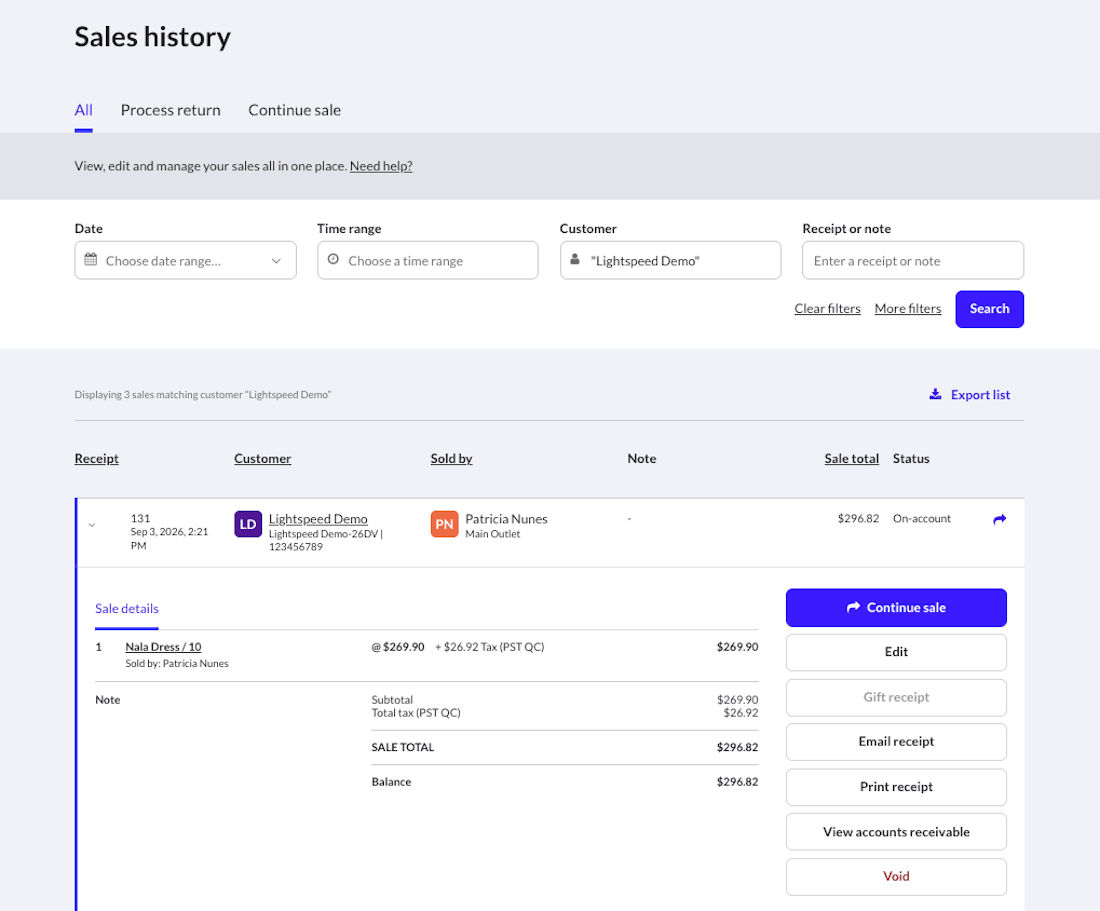This screenshot has height=911, width=1100.
Task: Click the Print receipt button
Action: pos(896,787)
